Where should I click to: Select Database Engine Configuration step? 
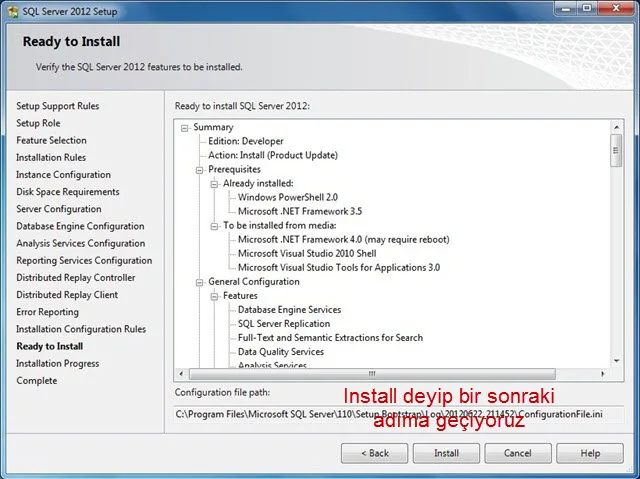point(80,226)
